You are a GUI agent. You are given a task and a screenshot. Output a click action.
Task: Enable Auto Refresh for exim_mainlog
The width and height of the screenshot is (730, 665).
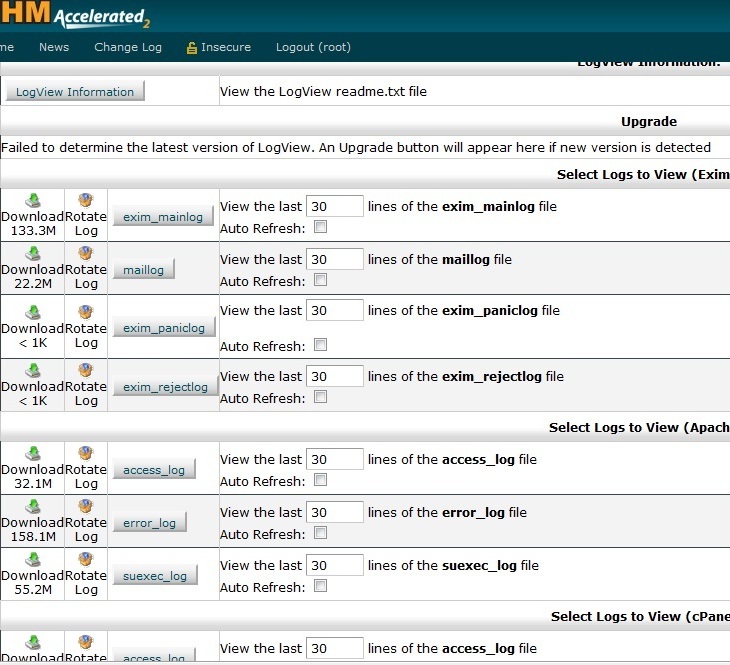320,227
